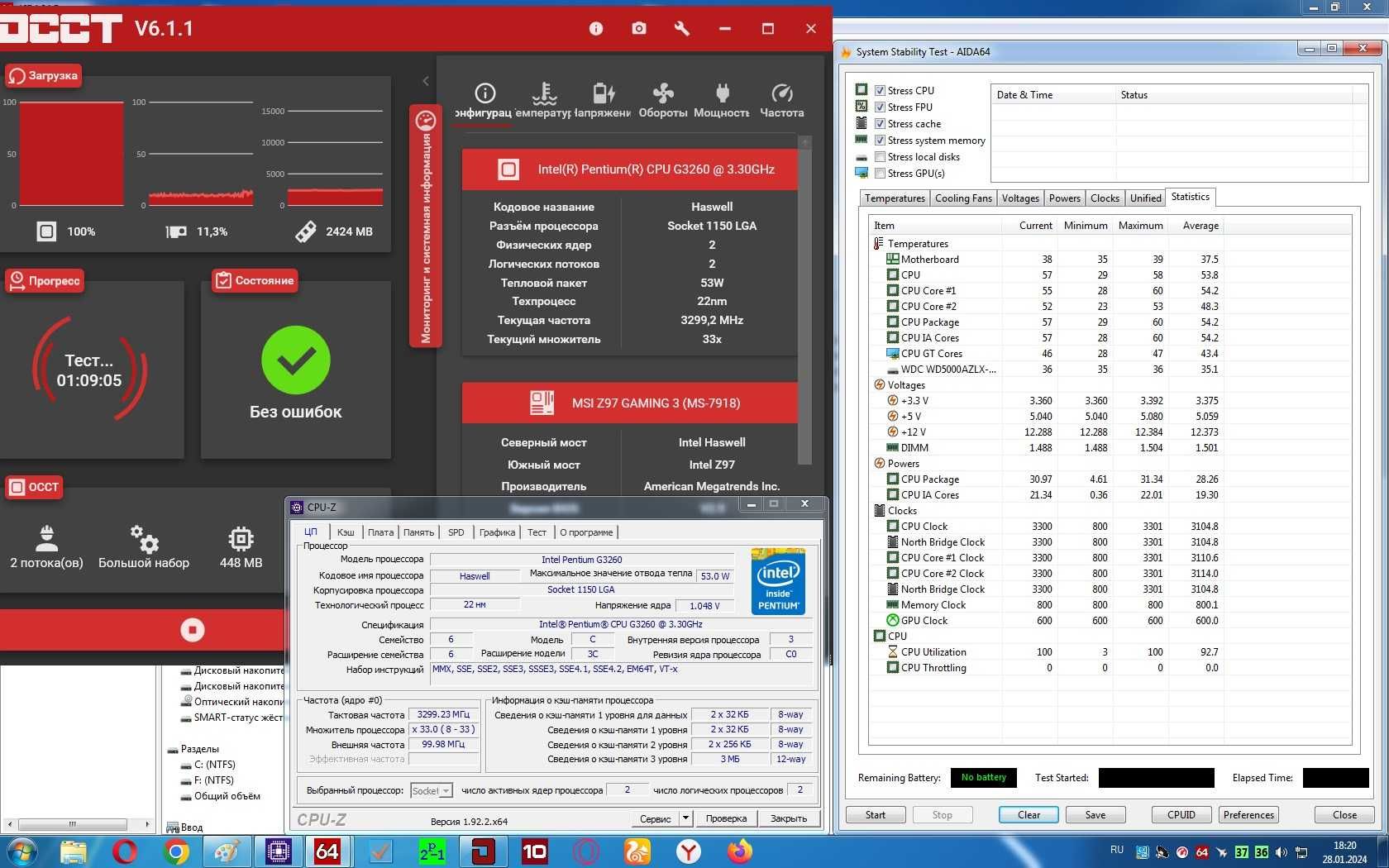This screenshot has width=1389, height=868.
Task: Open the processor selection Socket dropdown
Action: click(432, 791)
